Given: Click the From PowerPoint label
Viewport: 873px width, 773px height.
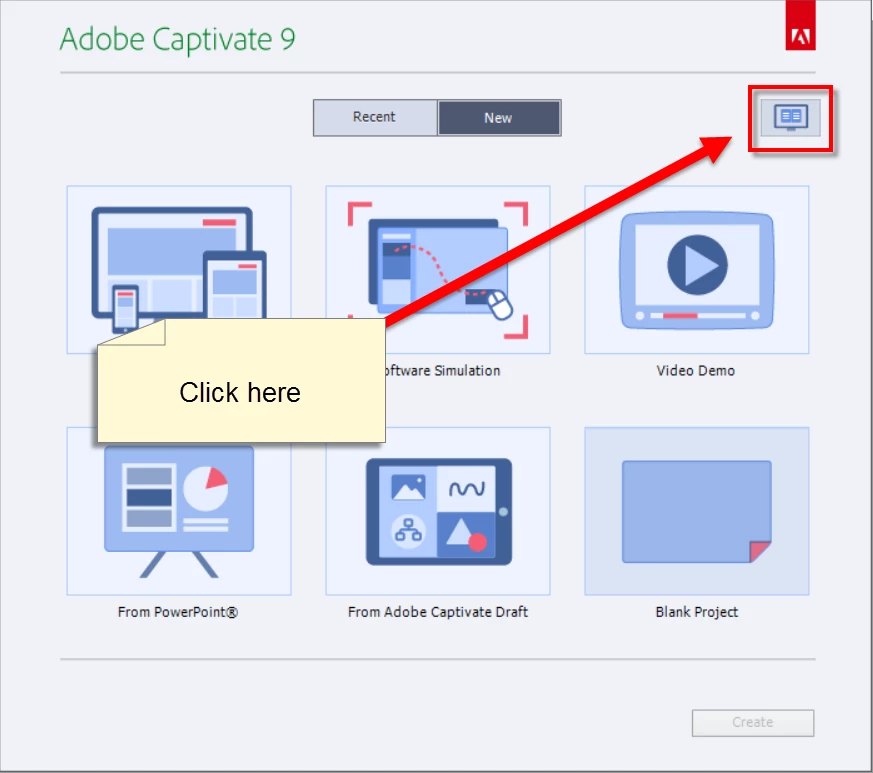Looking at the screenshot, I should (178, 612).
